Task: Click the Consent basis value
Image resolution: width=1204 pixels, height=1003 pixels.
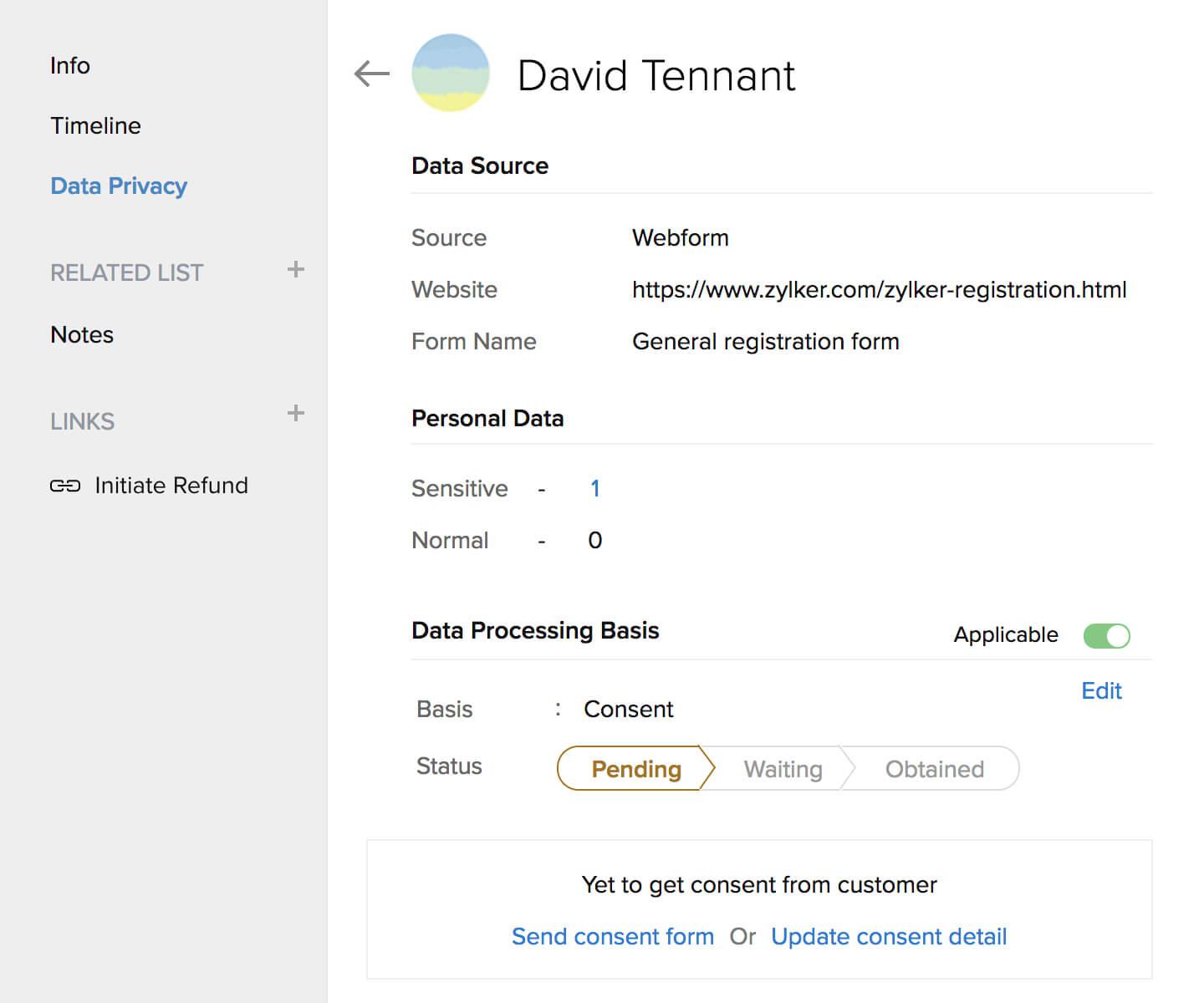Action: point(628,709)
